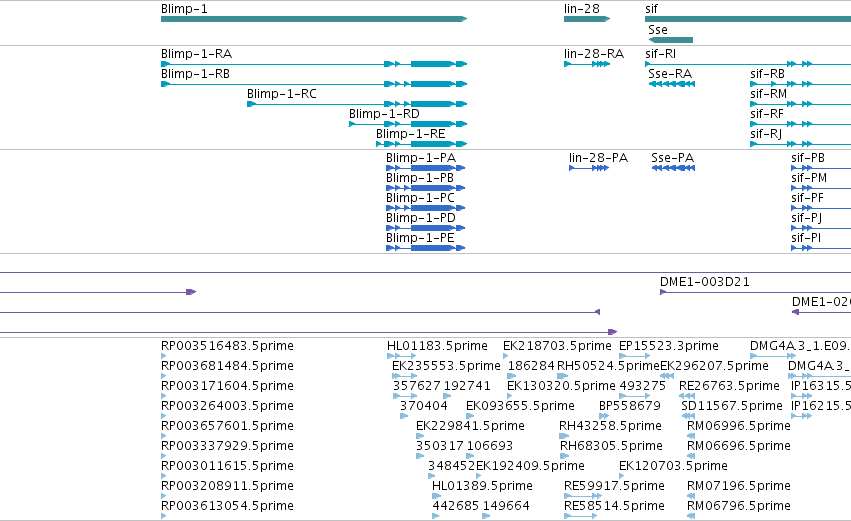The height and width of the screenshot is (521, 851).
Task: Click EST RP003657601.5prime
Action: tap(227, 426)
